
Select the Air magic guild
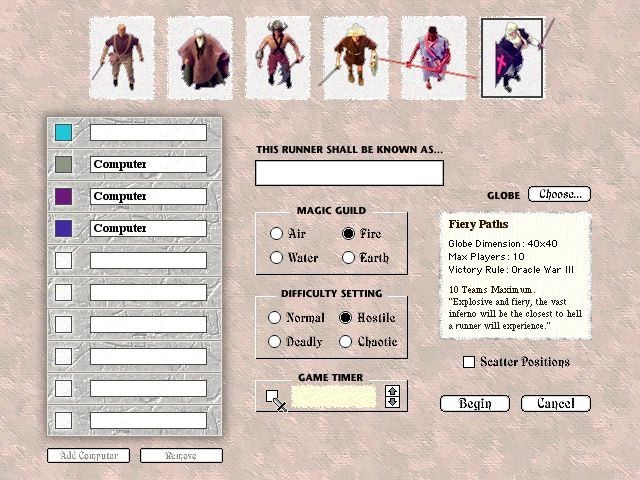click(276, 233)
